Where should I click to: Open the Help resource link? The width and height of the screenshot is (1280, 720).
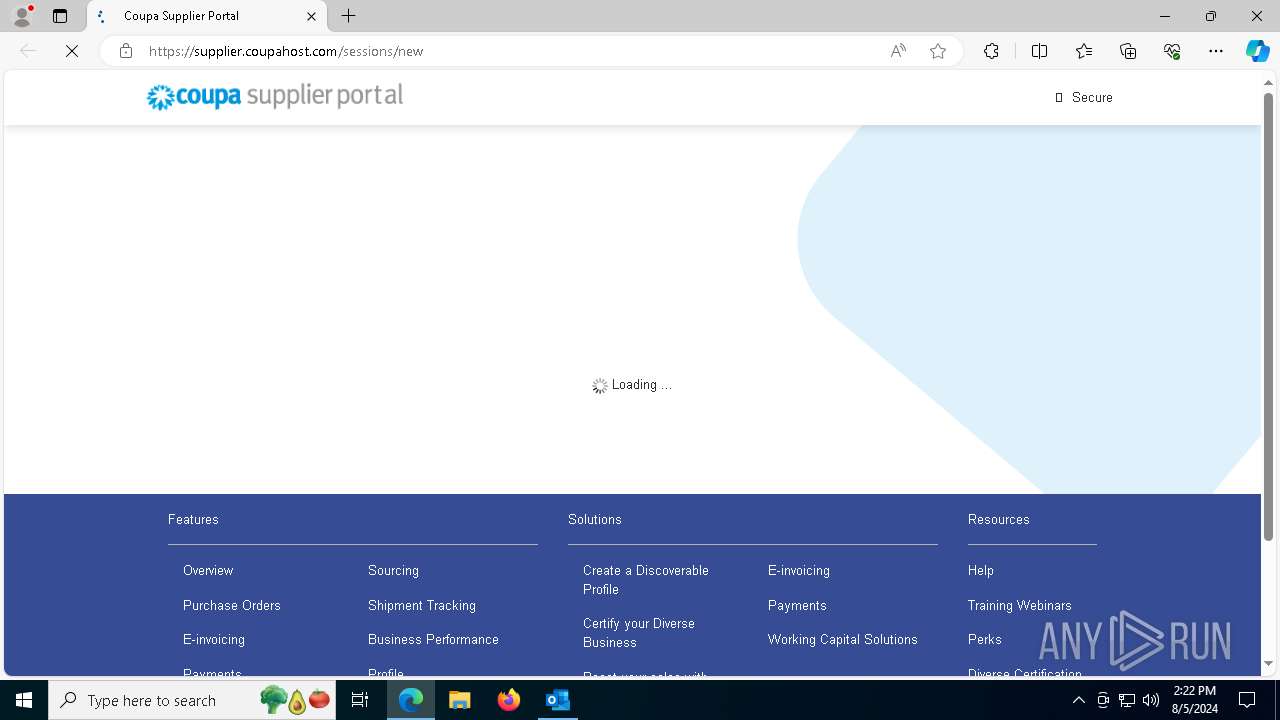981,570
